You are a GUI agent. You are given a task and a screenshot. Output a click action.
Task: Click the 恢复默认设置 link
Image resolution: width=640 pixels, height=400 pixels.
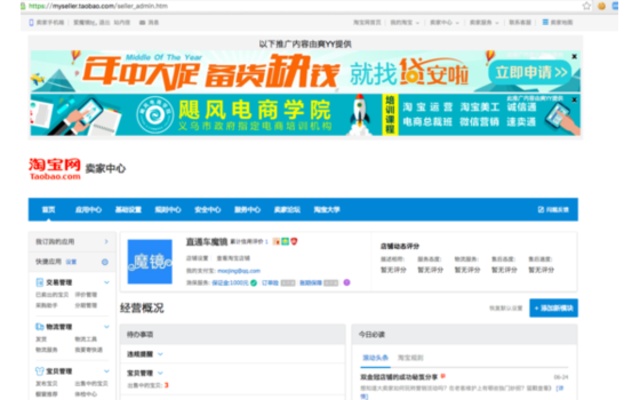point(506,308)
